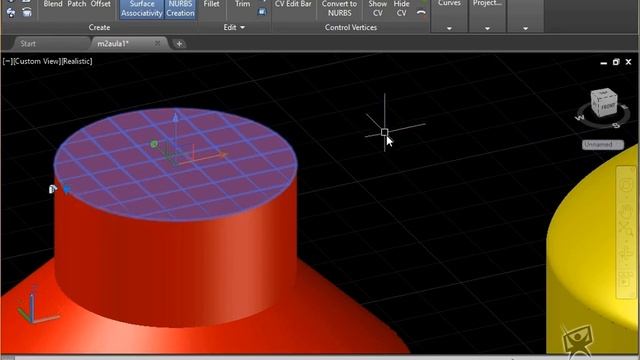The width and height of the screenshot is (640, 360).
Task: Restore the drawing viewport window
Action: tap(616, 62)
